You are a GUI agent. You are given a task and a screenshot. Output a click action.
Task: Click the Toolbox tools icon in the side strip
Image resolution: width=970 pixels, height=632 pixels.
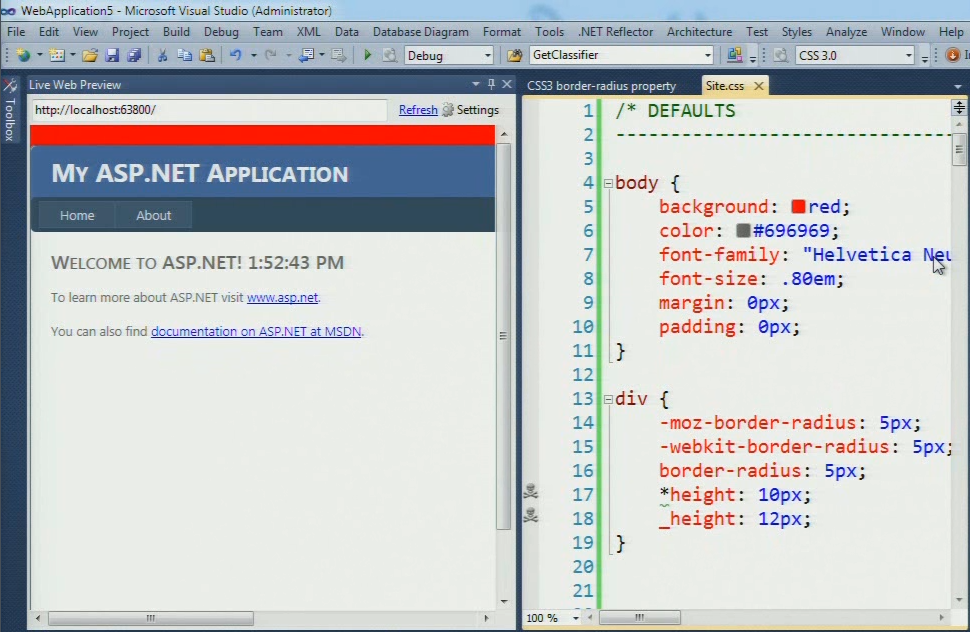click(x=10, y=85)
